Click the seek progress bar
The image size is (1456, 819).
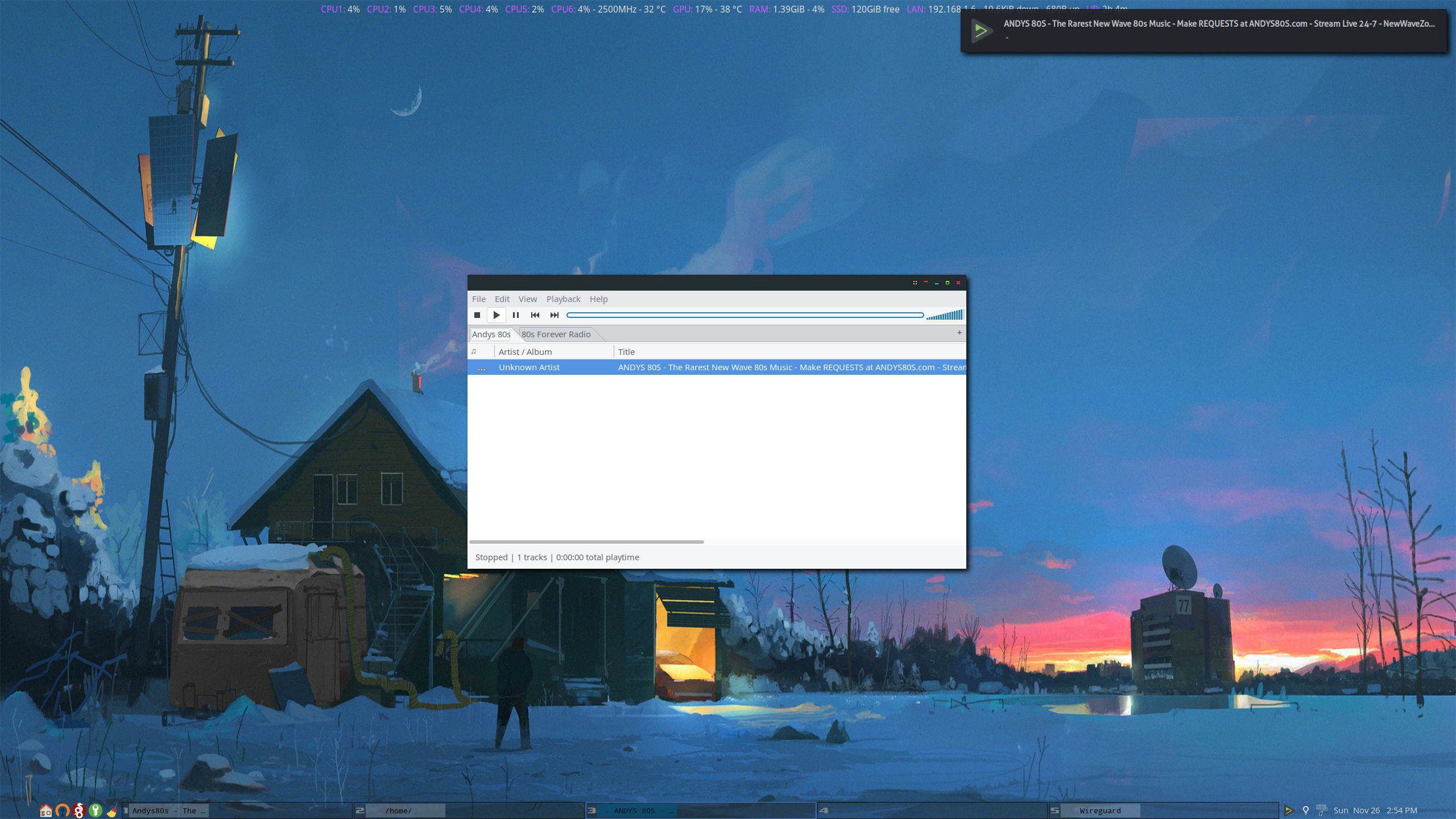pyautogui.click(x=745, y=315)
